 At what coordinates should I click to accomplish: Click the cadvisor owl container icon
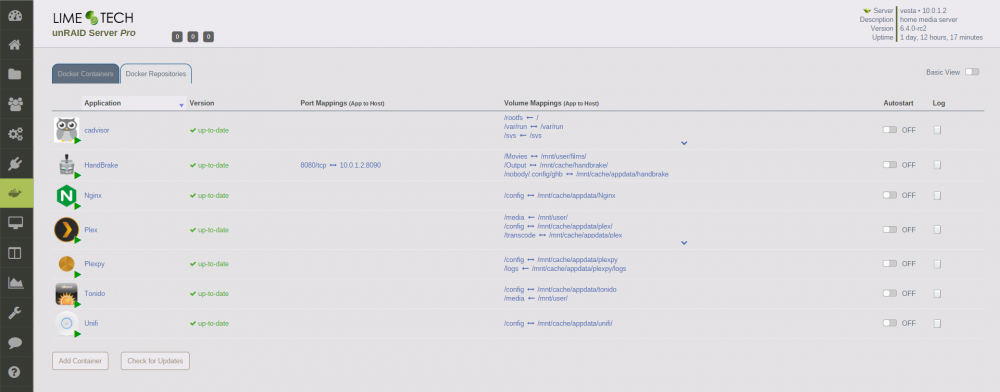click(x=67, y=130)
